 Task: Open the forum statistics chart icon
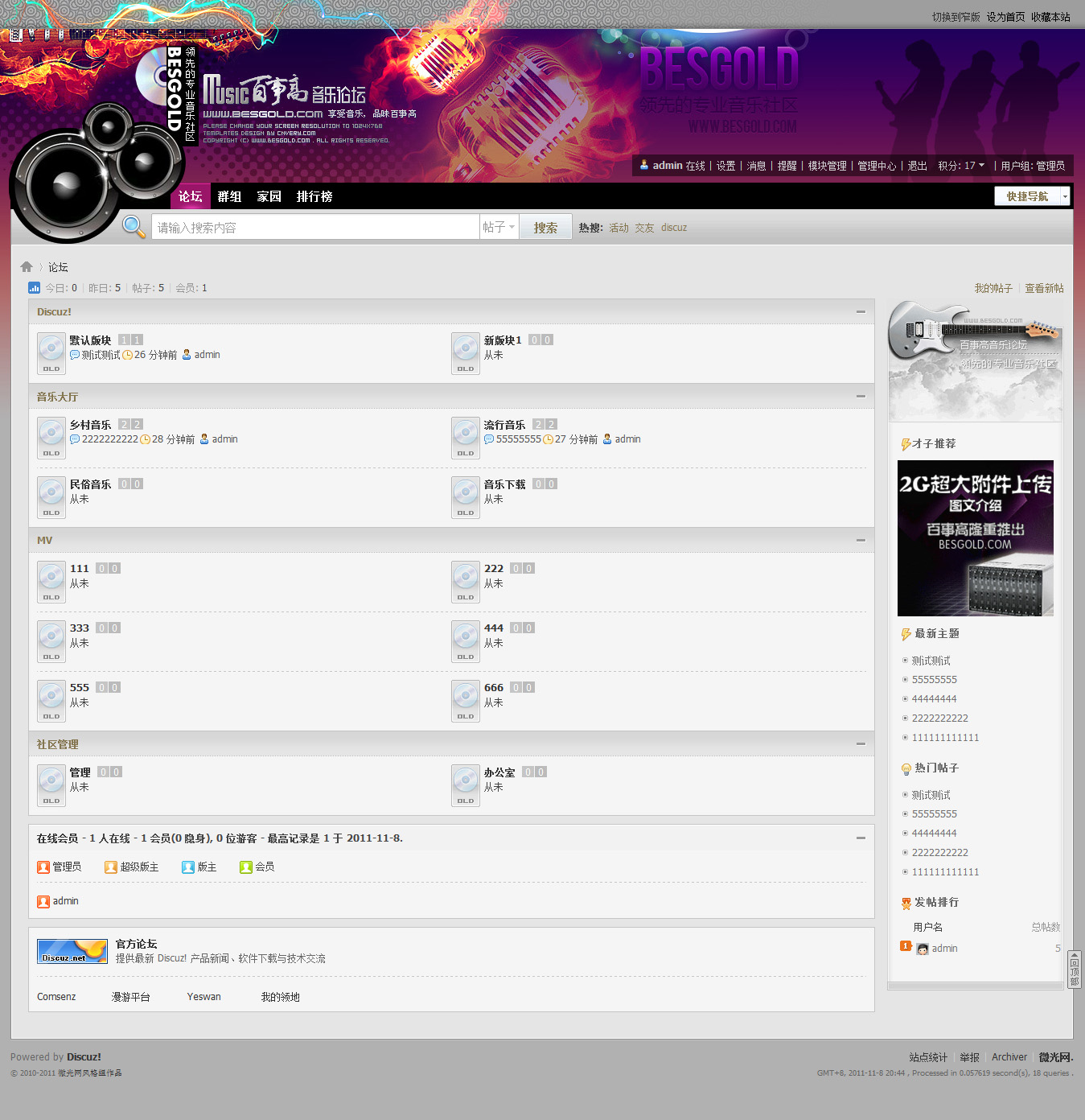(x=34, y=287)
